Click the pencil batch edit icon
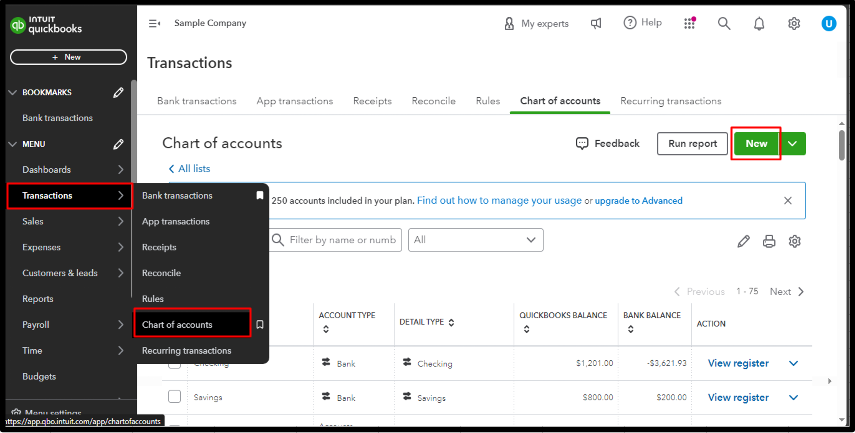This screenshot has height=433, width=855. 743,241
